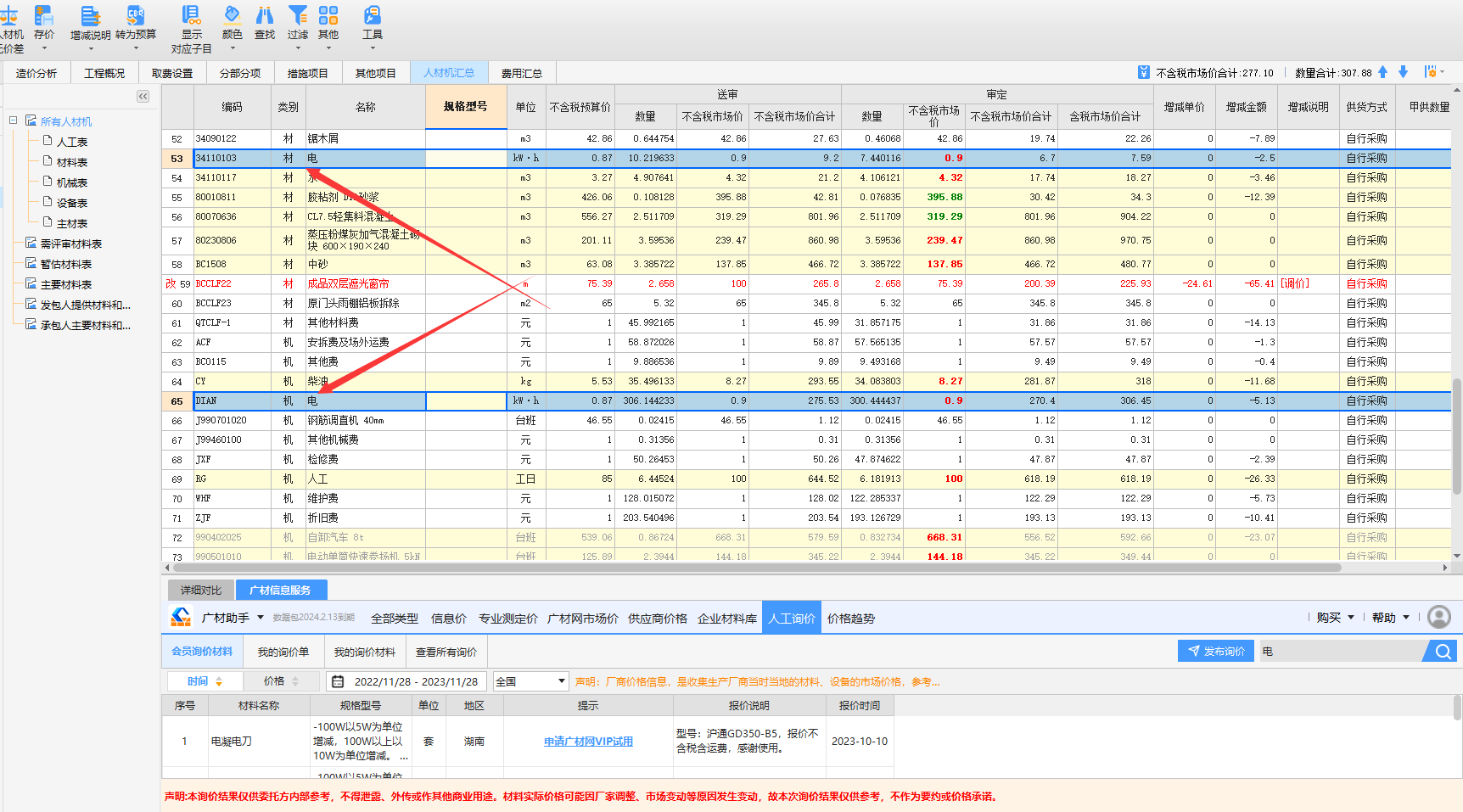Open the 过滤 filter funnel tool

(x=298, y=15)
